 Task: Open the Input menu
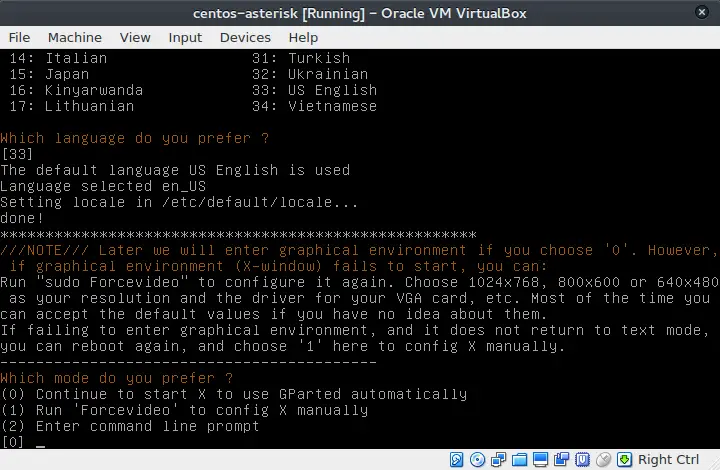[x=185, y=37]
